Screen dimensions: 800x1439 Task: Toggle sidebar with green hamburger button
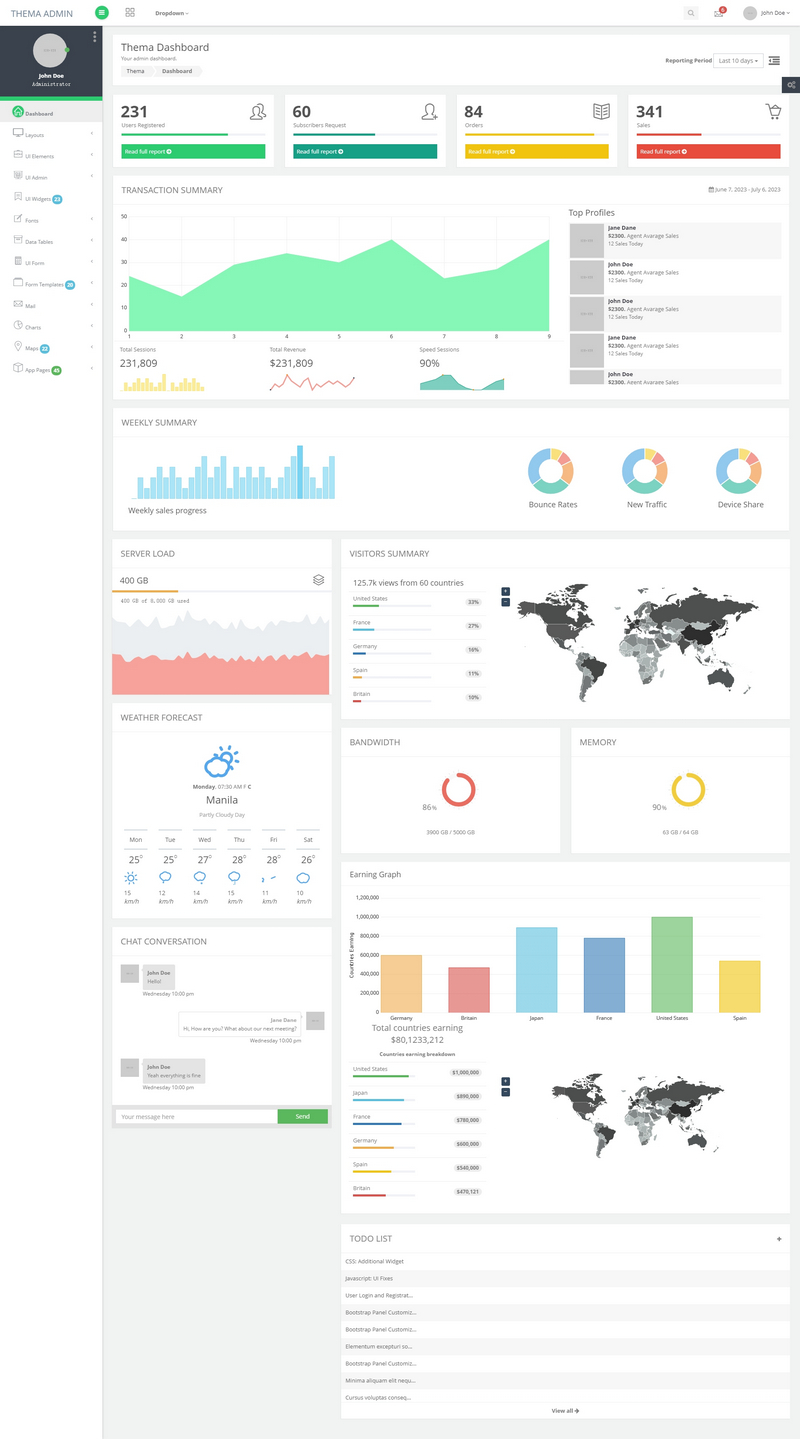tap(101, 13)
